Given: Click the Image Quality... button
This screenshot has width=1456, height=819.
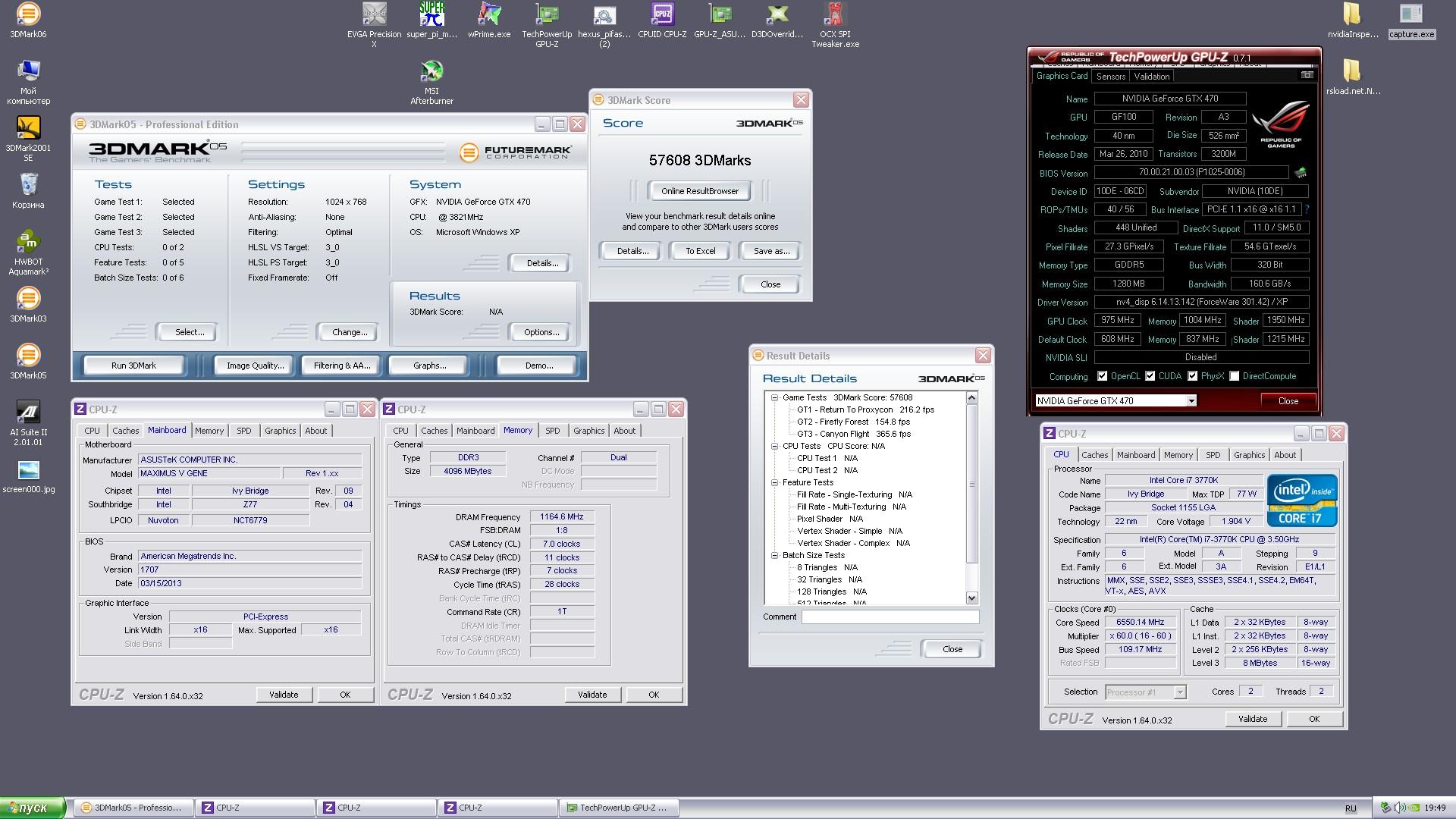Looking at the screenshot, I should 255,366.
